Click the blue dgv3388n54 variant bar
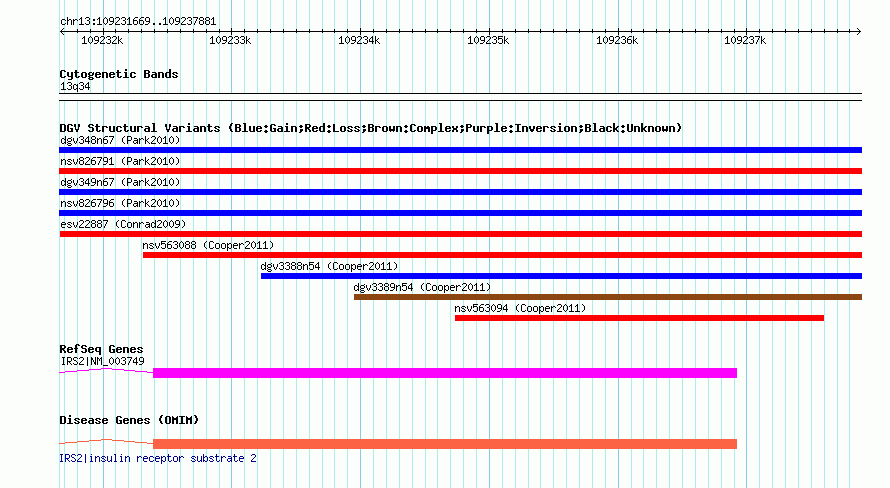 [561, 276]
